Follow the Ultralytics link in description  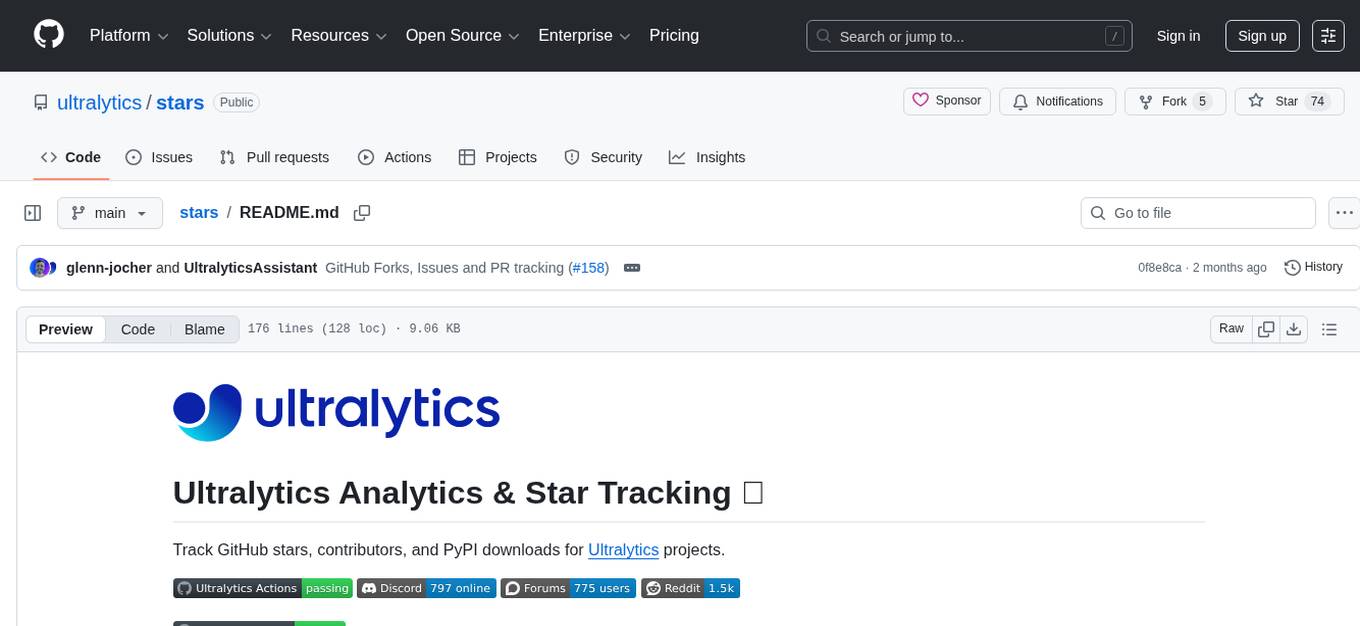click(x=623, y=550)
